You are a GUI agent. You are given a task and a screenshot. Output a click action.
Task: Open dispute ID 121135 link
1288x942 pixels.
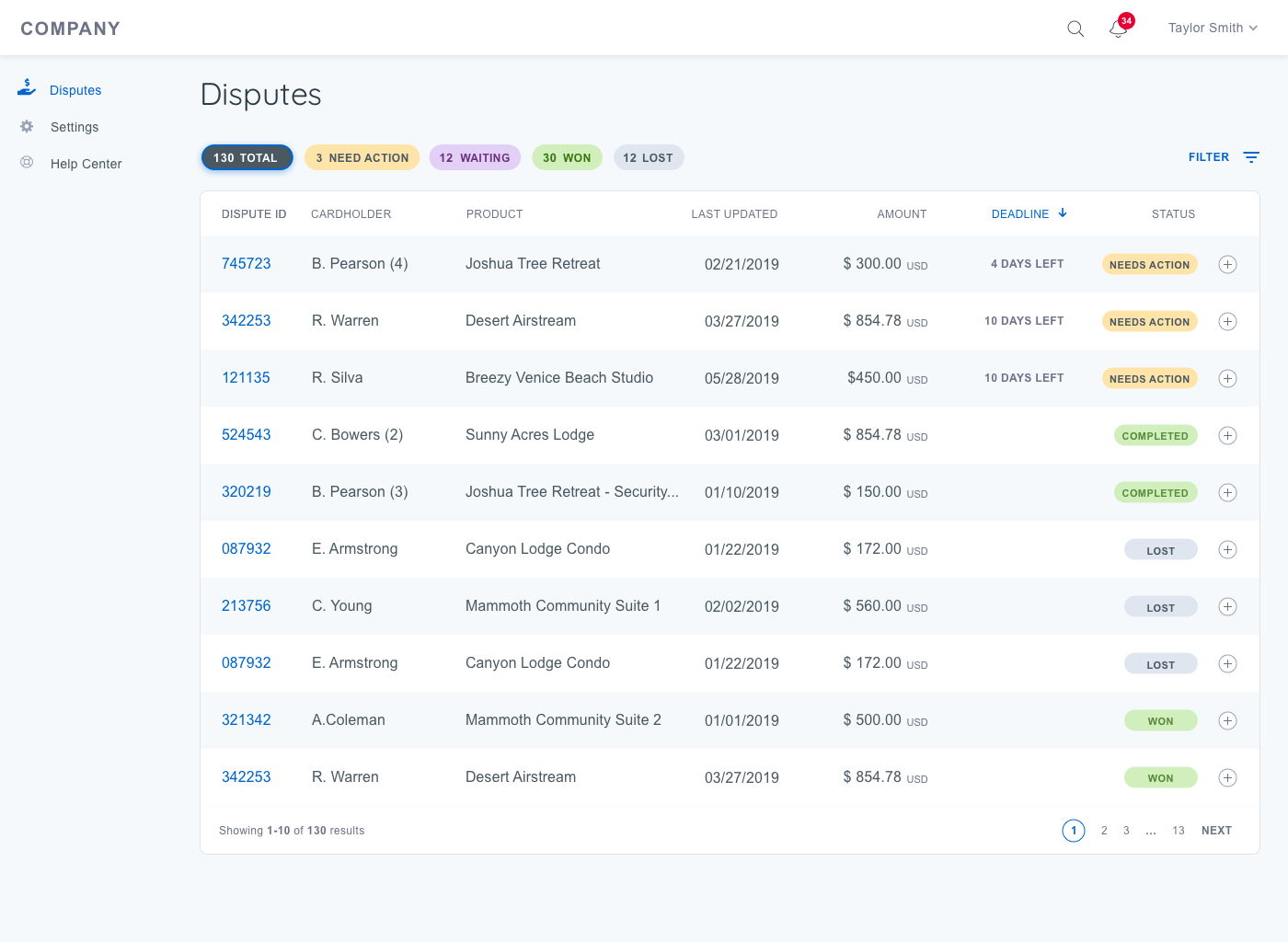click(x=246, y=378)
